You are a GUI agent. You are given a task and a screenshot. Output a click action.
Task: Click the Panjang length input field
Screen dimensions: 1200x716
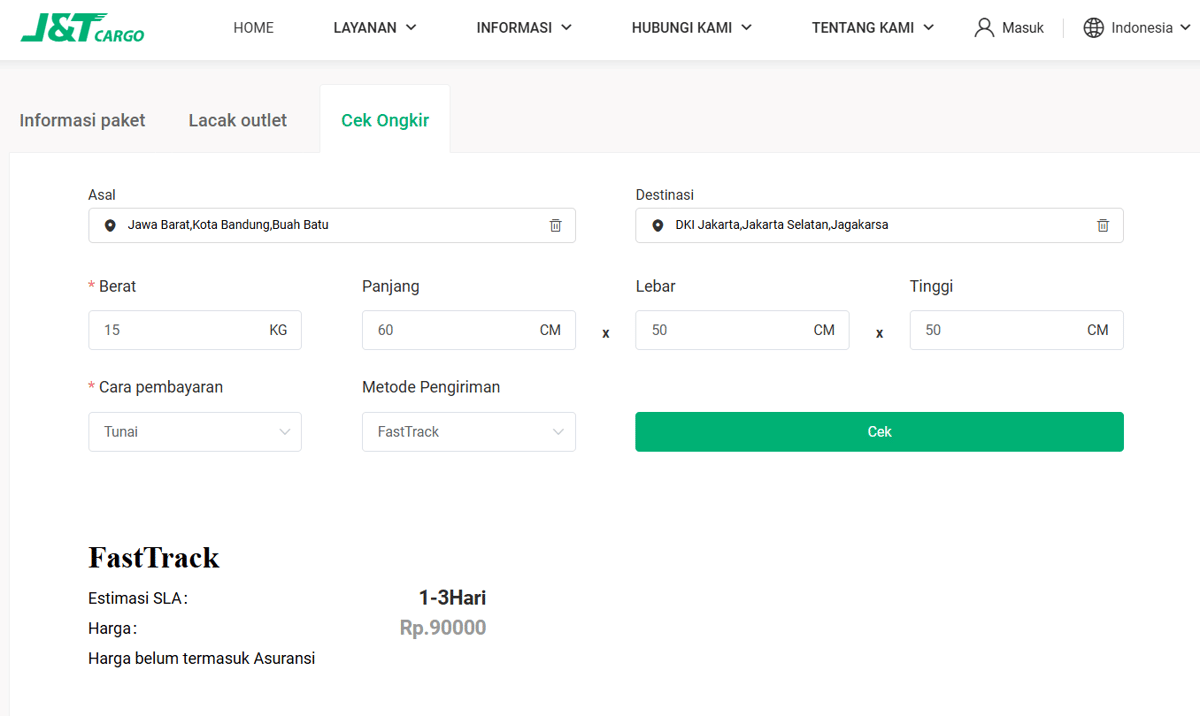click(x=469, y=330)
